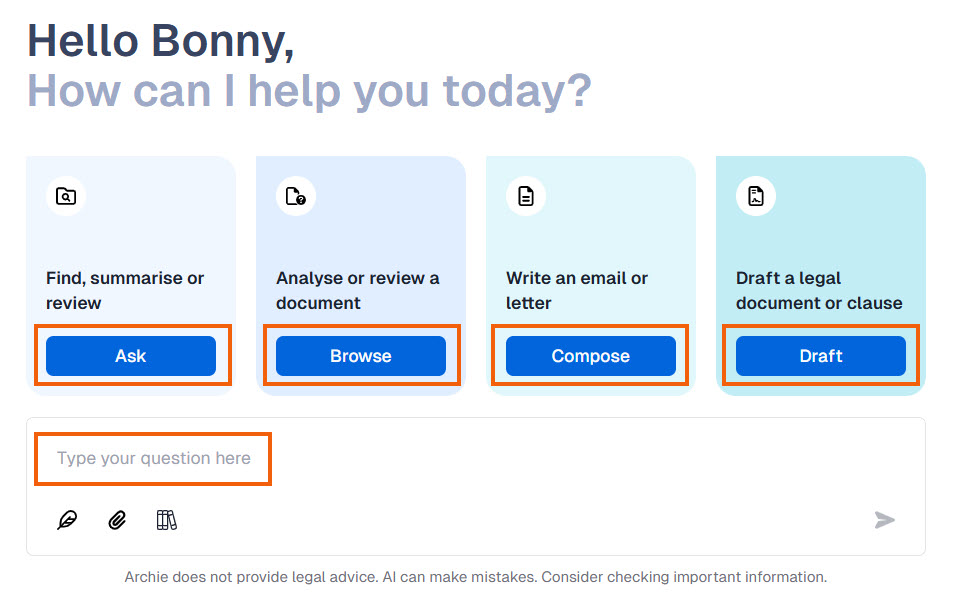This screenshot has width=957, height=595.
Task: Send the question with the arrow icon
Action: click(x=884, y=520)
